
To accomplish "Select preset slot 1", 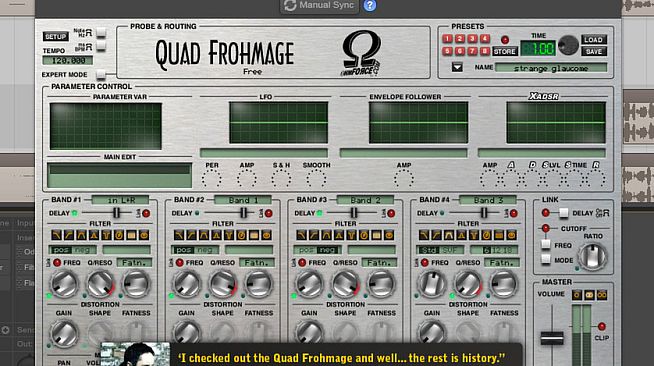I will (448, 39).
